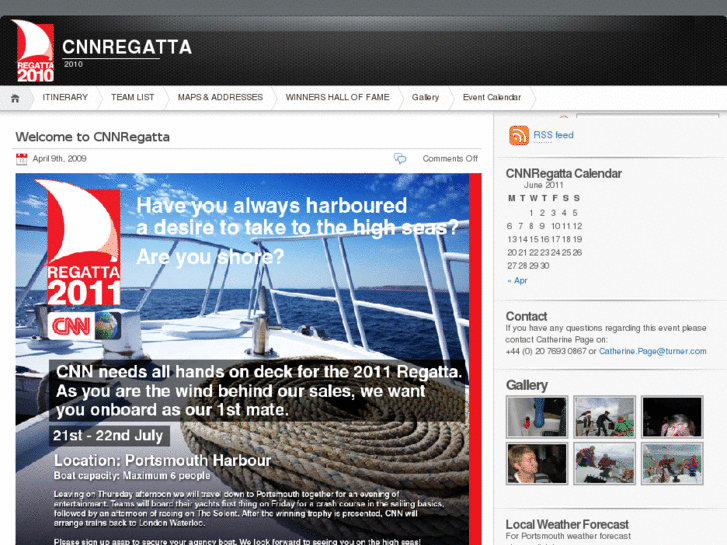727x545 pixels.
Task: Open bottom-right gallery thumbnail of crew at sea
Action: (672, 463)
